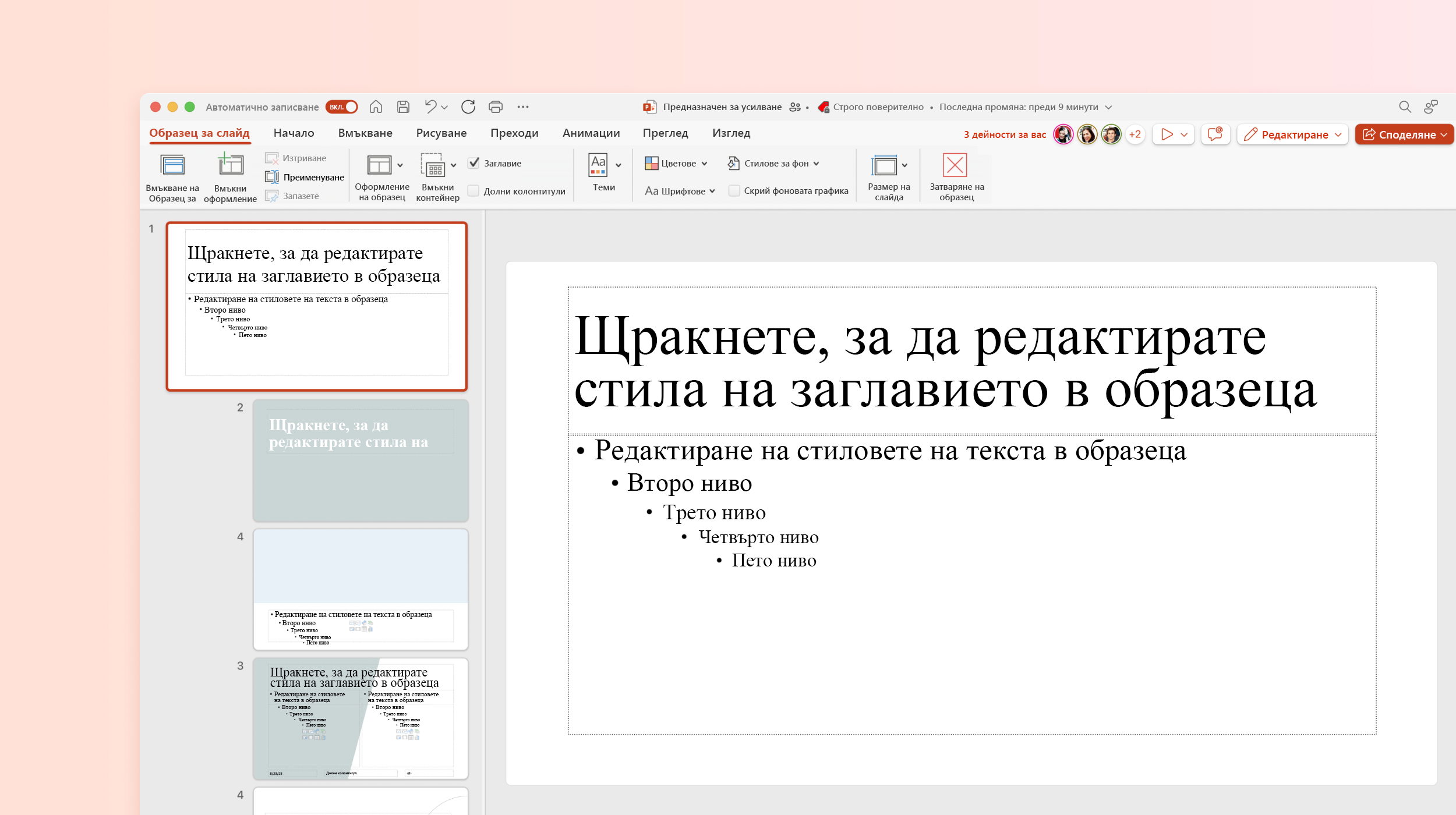Expand the Undo history dropdown arrow
The height and width of the screenshot is (815, 1456).
coord(444,107)
